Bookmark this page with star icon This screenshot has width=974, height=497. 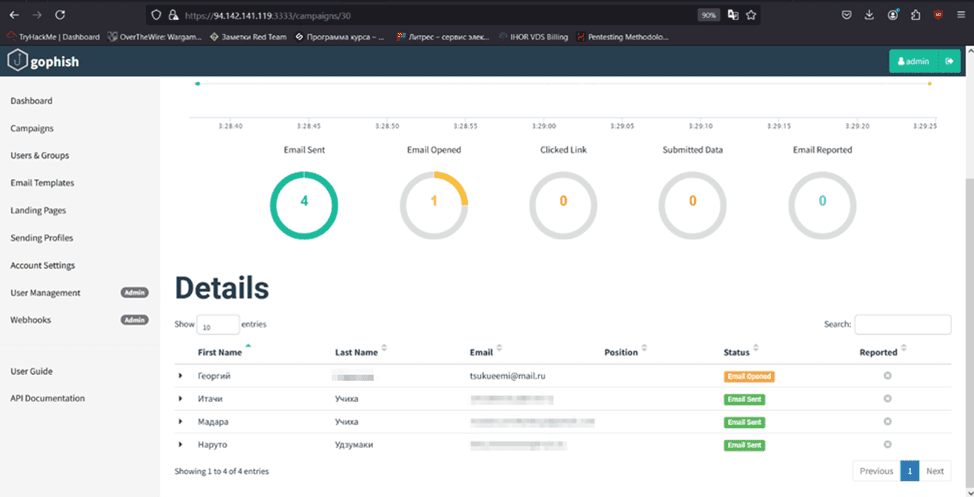(751, 15)
